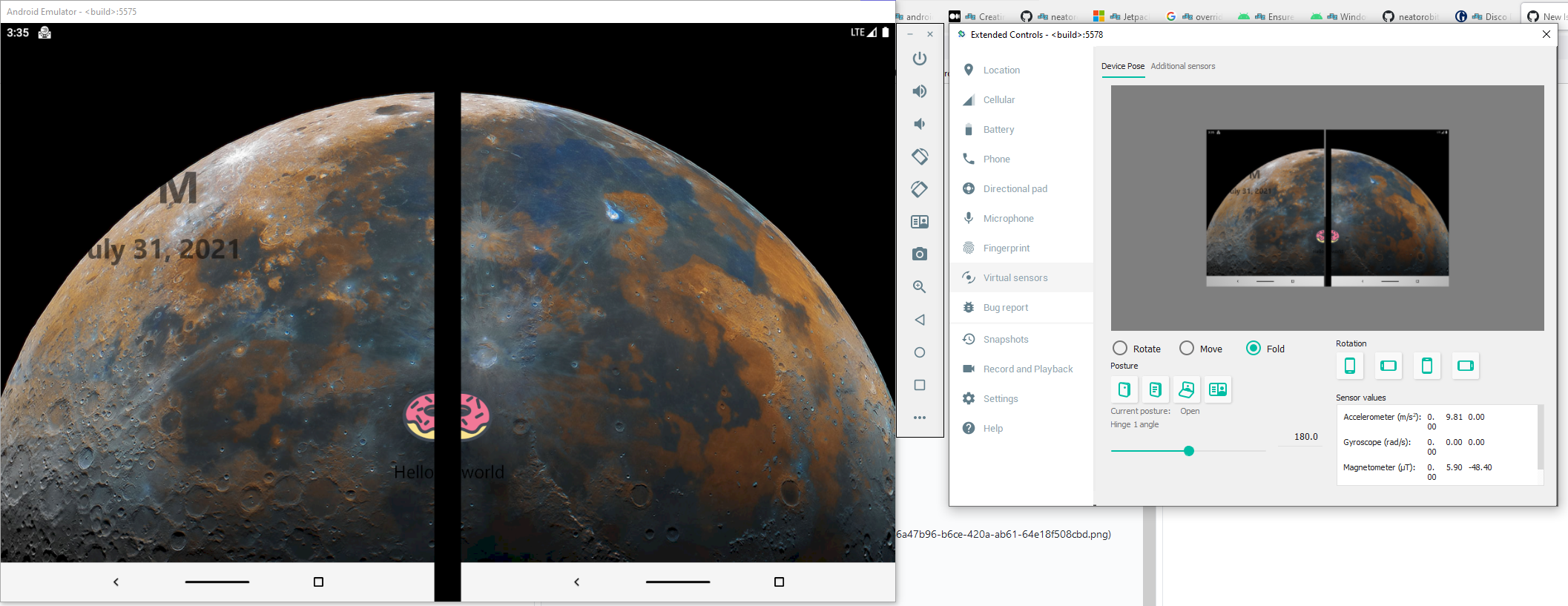Click the hinge angle value field 180.0
1568x606 pixels.
click(1301, 437)
